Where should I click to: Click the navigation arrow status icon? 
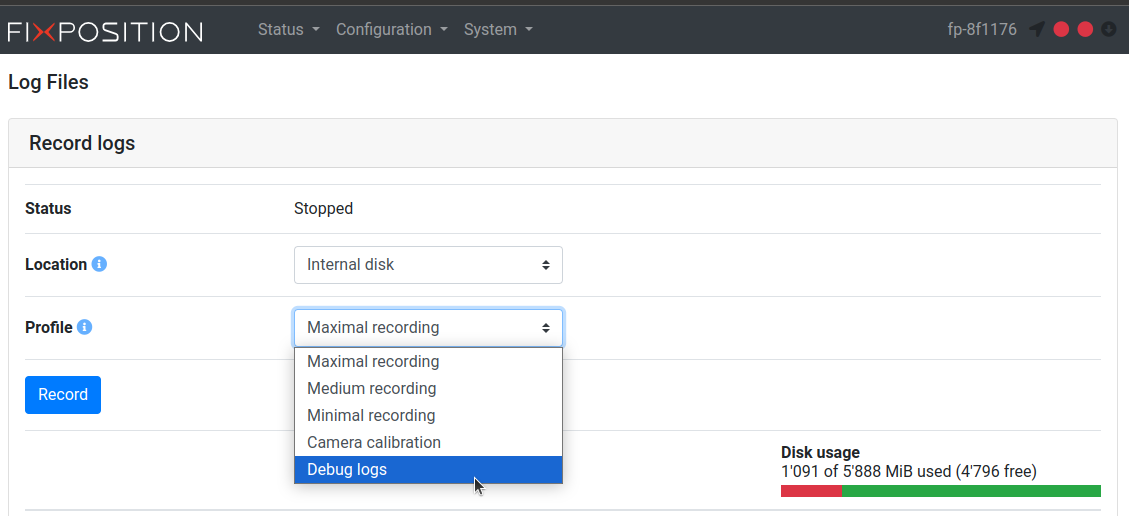(1037, 30)
